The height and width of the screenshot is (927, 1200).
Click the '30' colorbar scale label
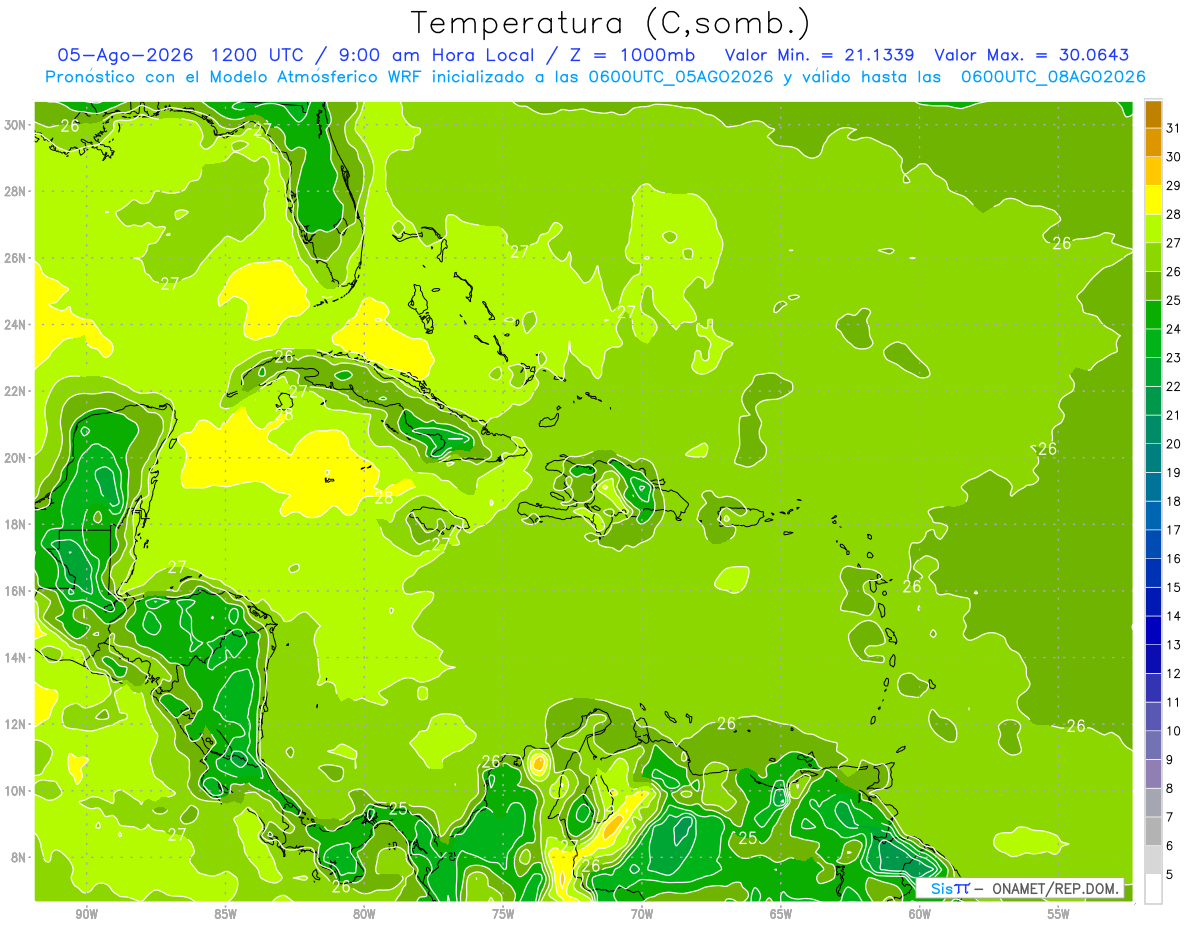(1174, 156)
